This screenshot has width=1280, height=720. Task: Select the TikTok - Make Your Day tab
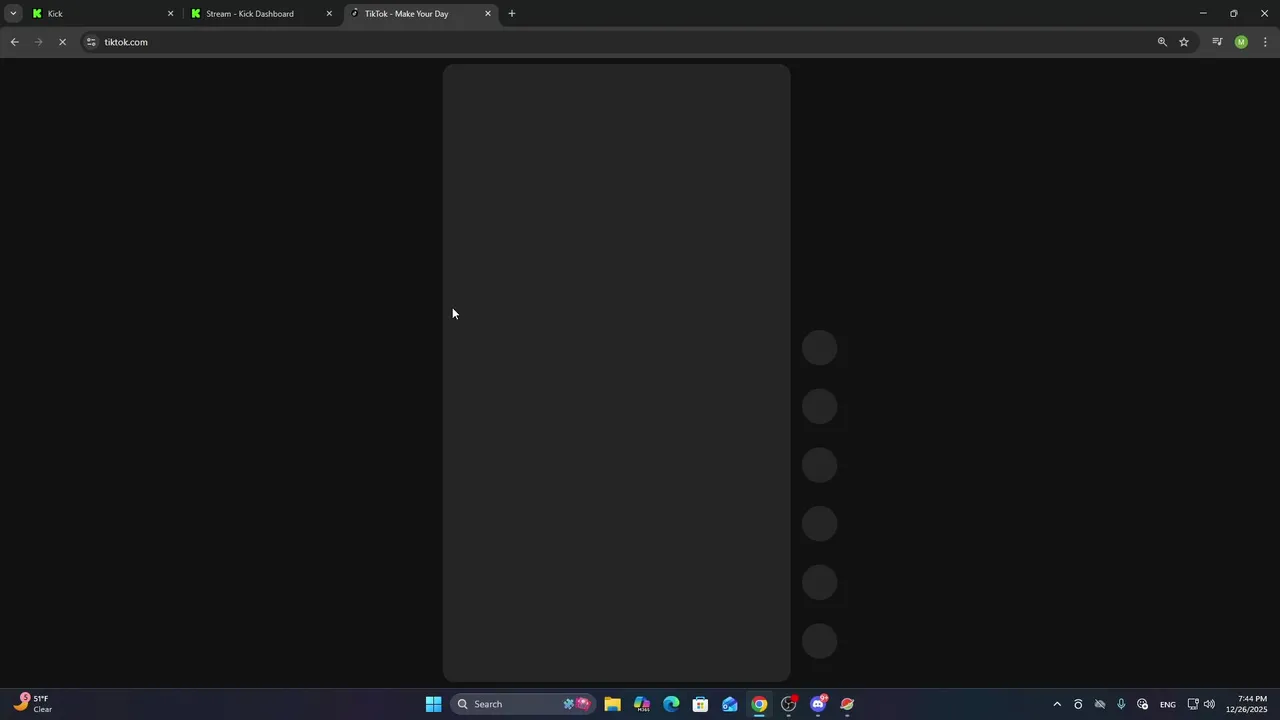point(421,14)
